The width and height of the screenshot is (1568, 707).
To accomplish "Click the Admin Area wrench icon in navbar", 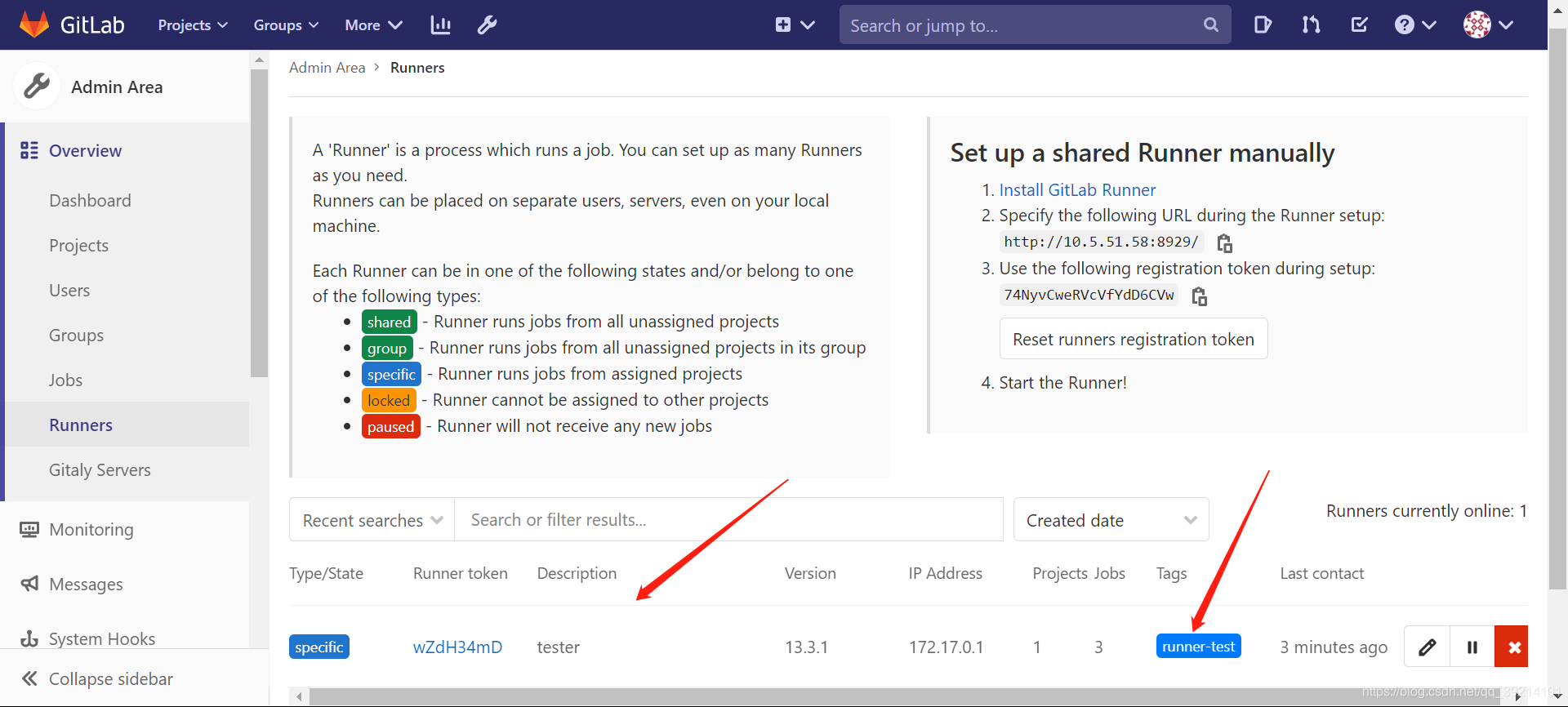I will tap(488, 25).
